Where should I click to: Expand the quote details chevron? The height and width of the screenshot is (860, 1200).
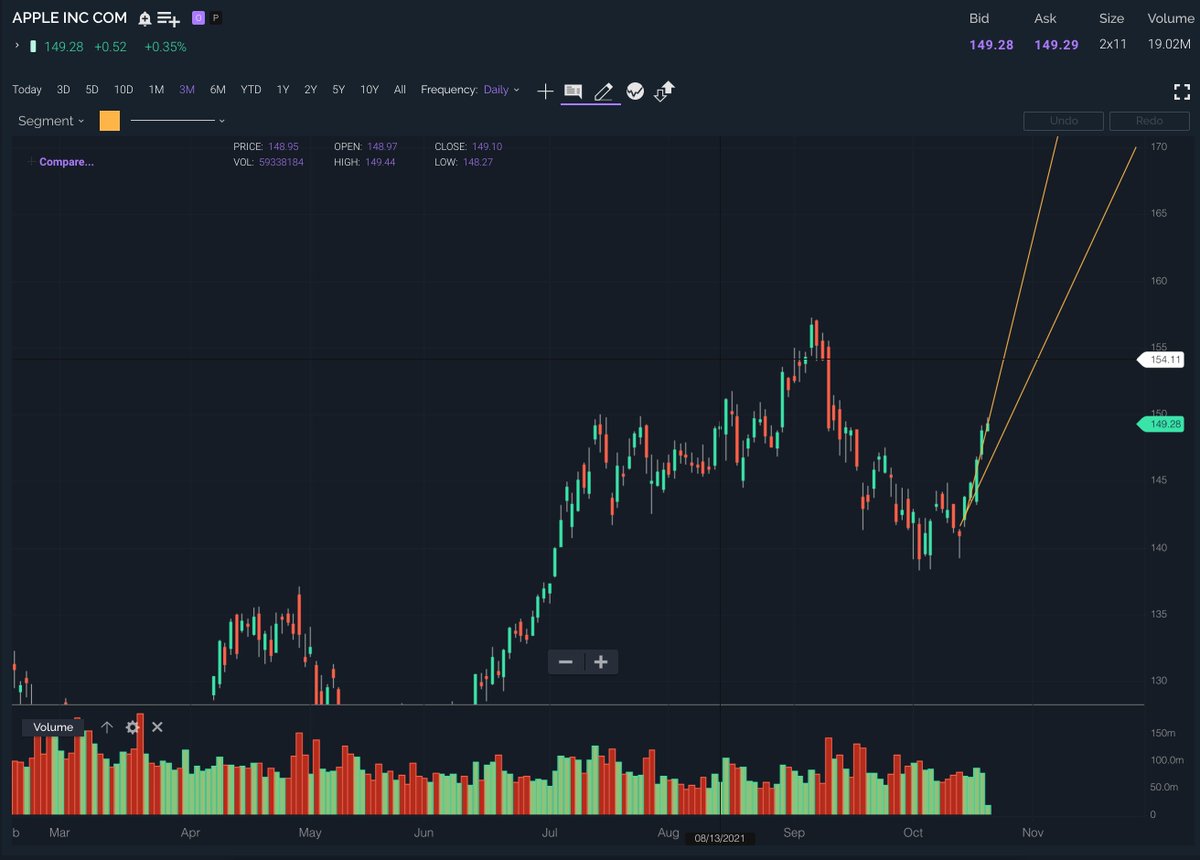(17, 46)
